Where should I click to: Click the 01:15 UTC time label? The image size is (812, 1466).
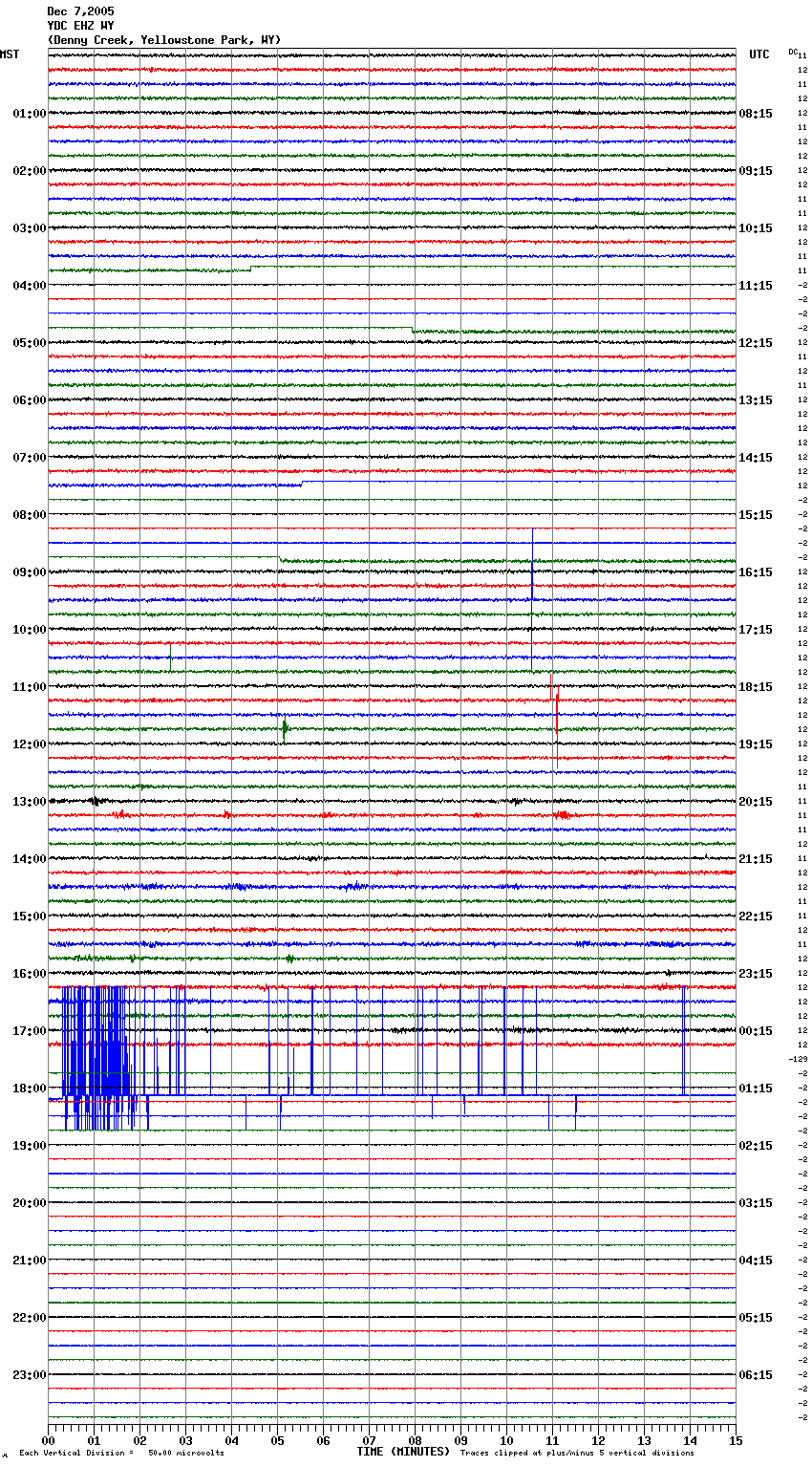[756, 1089]
